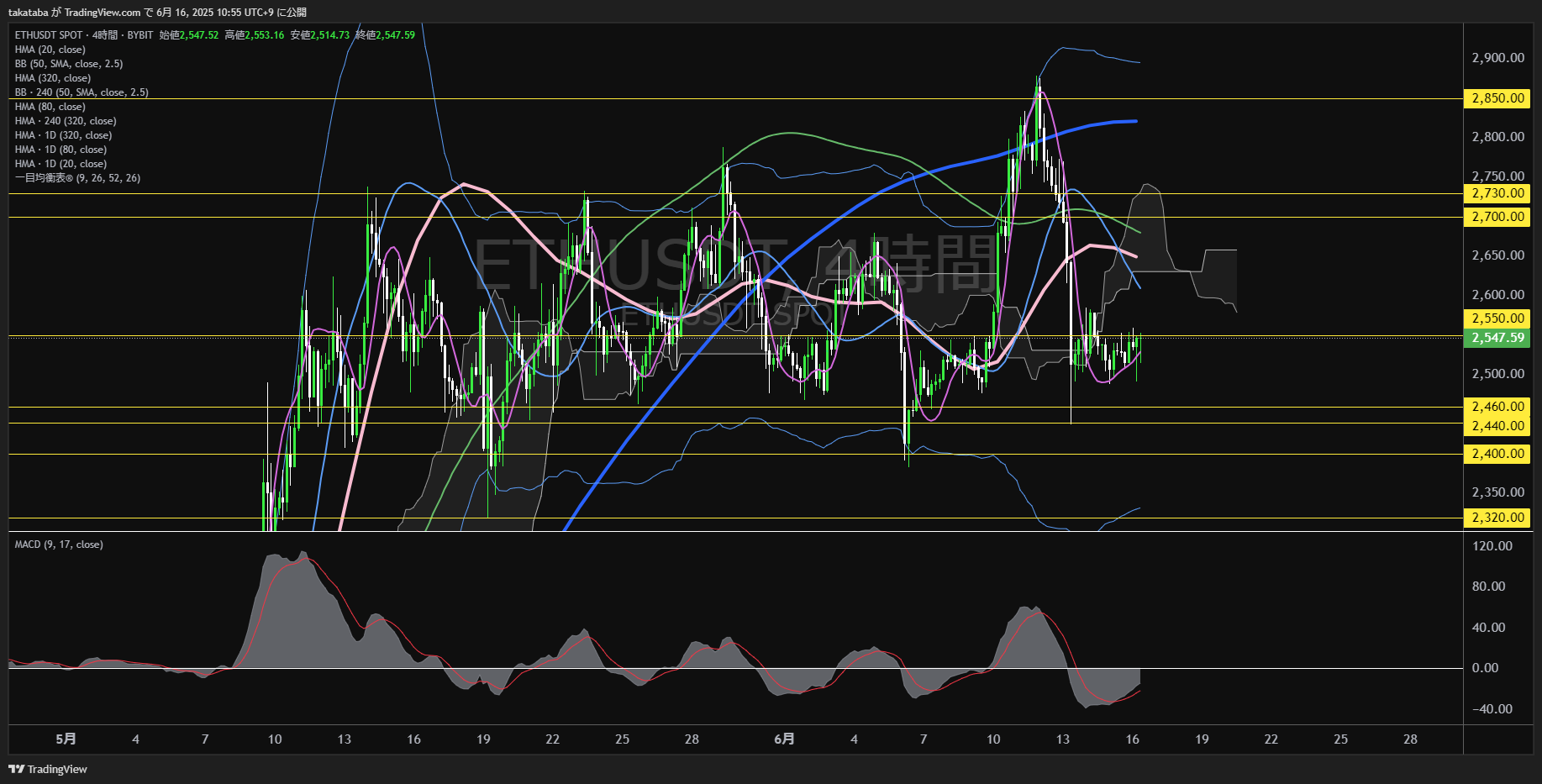Click the 高値 2,553.16 high value
The image size is (1542, 784).
point(255,35)
